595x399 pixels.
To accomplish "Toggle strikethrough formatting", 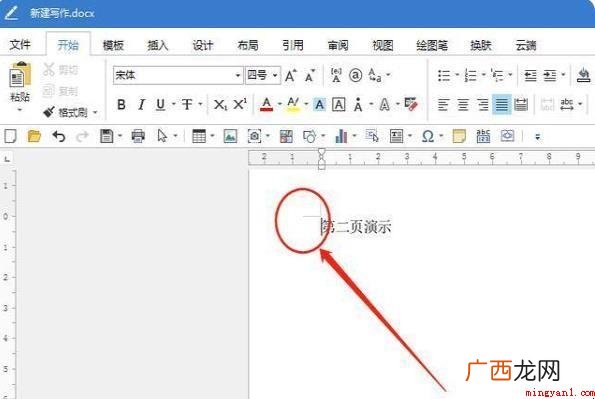I will click(187, 104).
